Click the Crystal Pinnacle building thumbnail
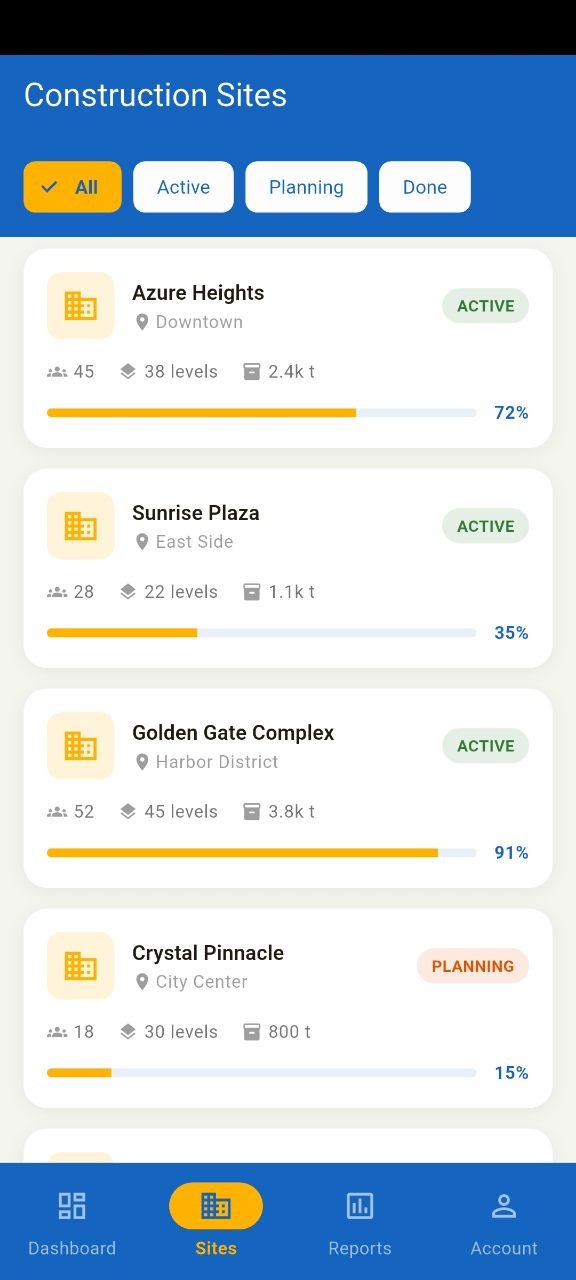Image resolution: width=576 pixels, height=1280 pixels. pos(80,966)
